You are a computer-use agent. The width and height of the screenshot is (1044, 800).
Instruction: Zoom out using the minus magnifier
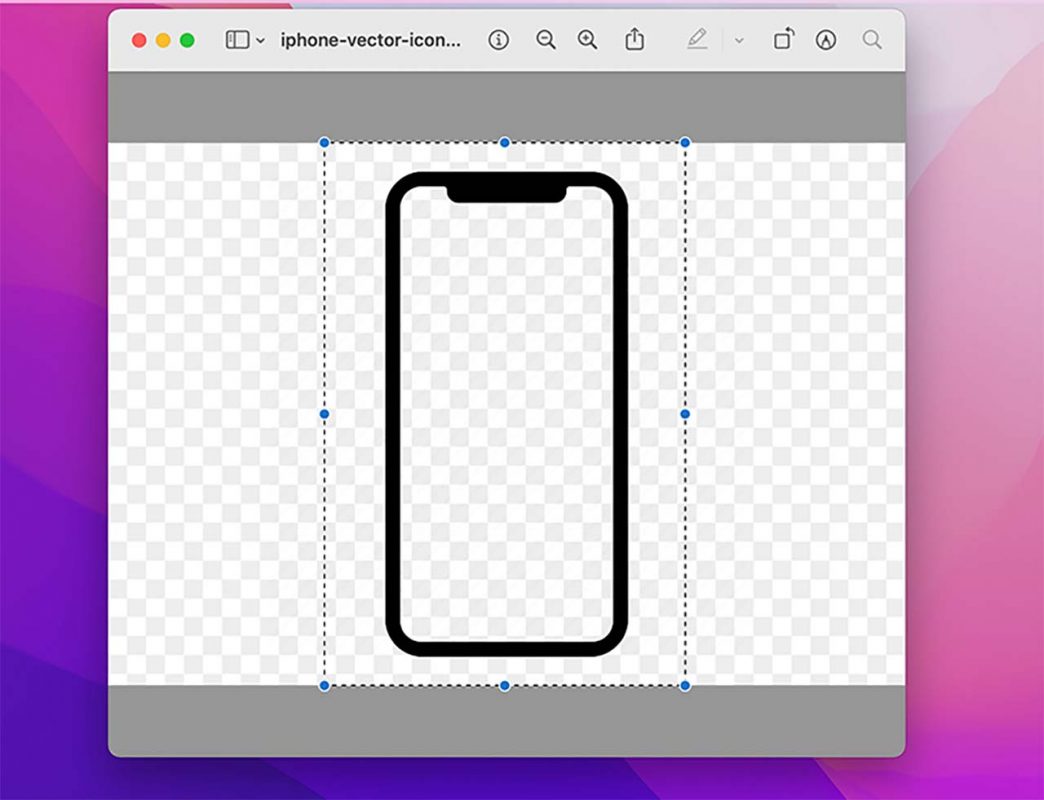point(545,40)
